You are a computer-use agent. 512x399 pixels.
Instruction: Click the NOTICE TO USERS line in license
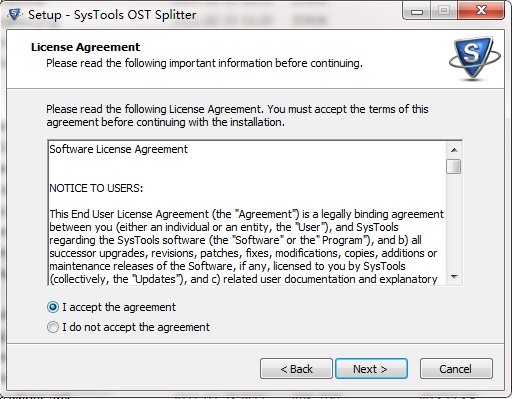click(x=96, y=188)
